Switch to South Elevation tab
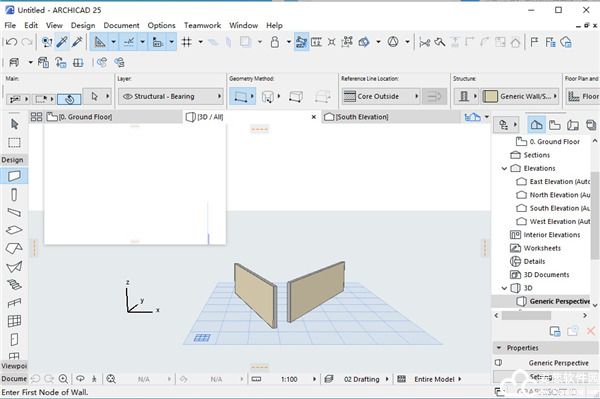The height and width of the screenshot is (399, 600). (x=392, y=117)
